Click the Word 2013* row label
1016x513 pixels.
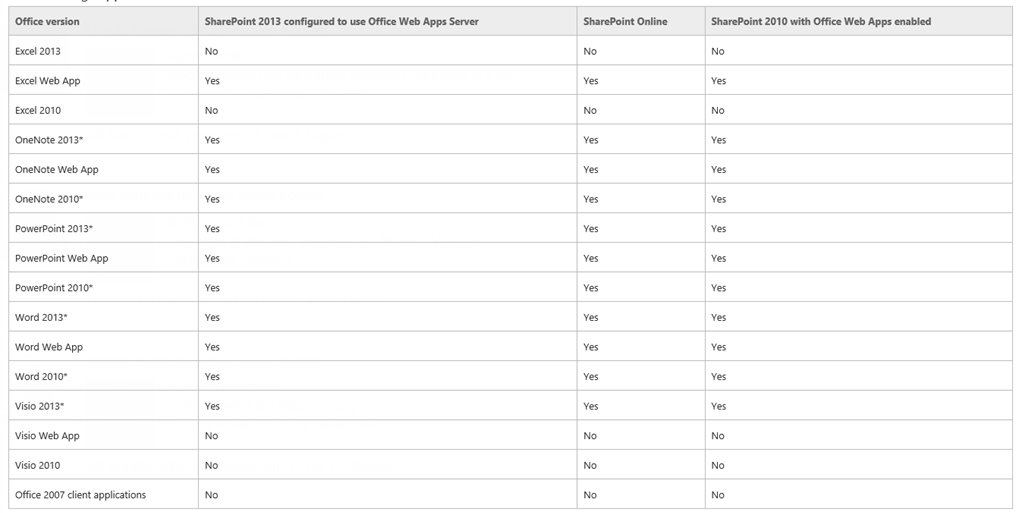[x=41, y=317]
